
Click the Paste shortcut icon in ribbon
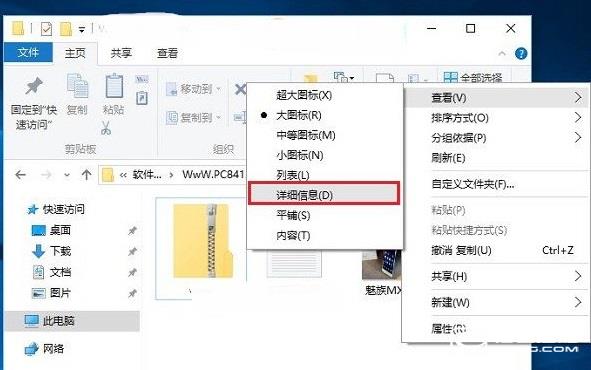(142, 98)
